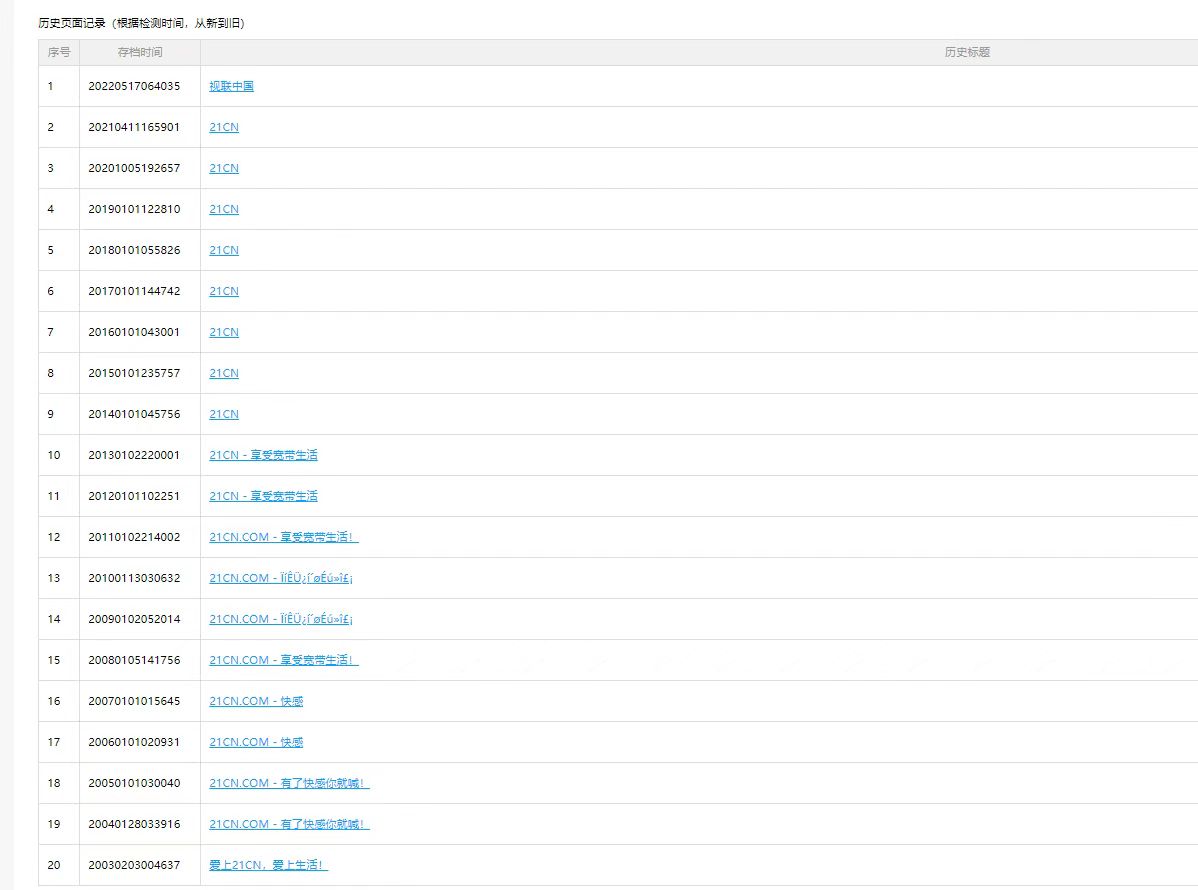This screenshot has height=890, width=1198.
Task: Click sequence number 12 beside 20110102214002
Action: tap(53, 537)
